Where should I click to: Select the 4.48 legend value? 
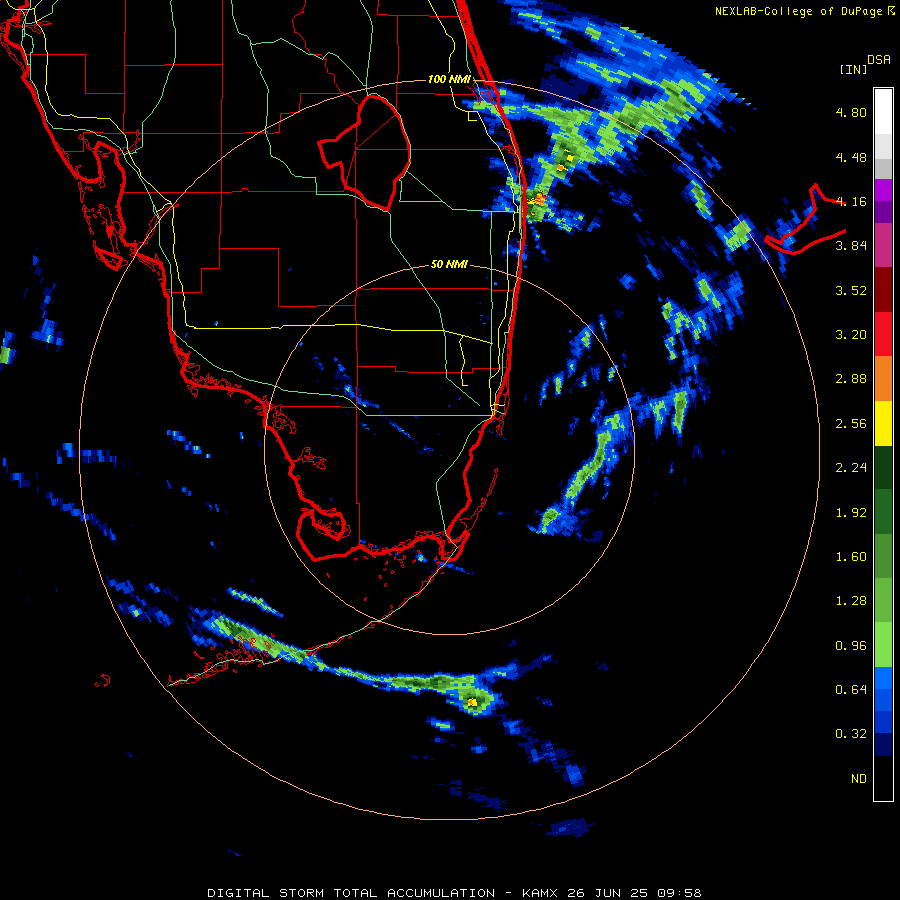(851, 157)
